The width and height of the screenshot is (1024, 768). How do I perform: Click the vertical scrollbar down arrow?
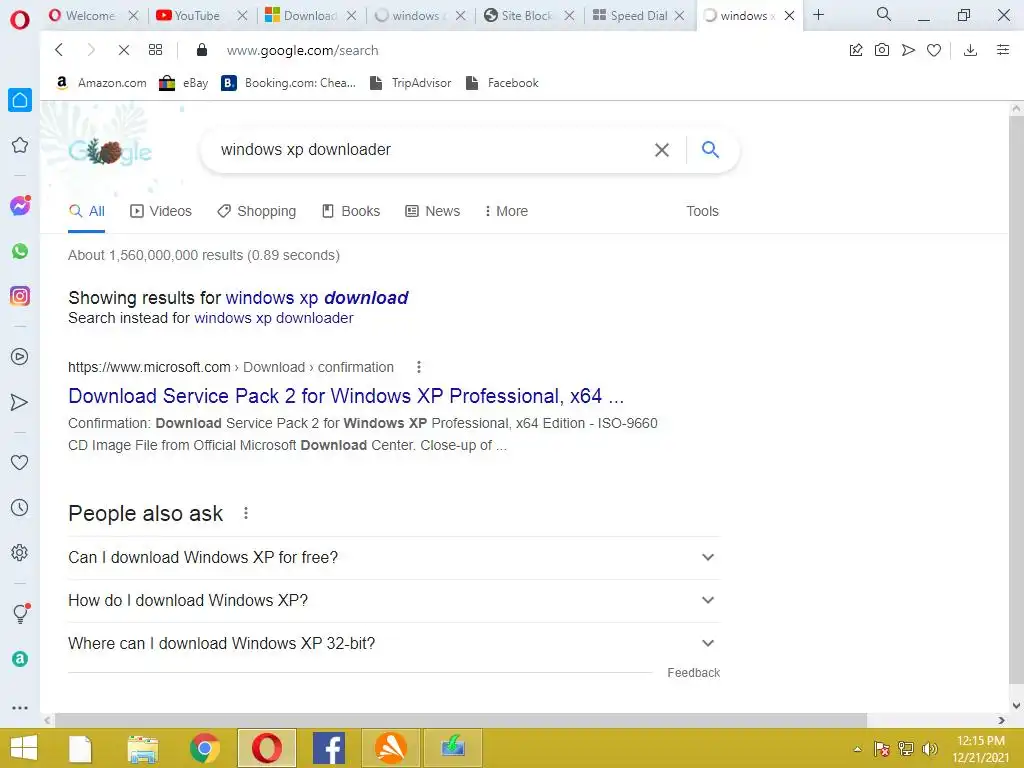[1016, 705]
